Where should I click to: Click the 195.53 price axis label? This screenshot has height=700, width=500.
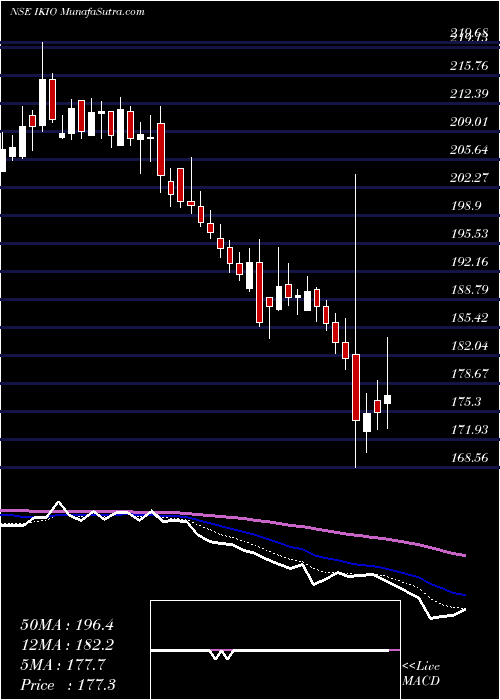coord(468,234)
